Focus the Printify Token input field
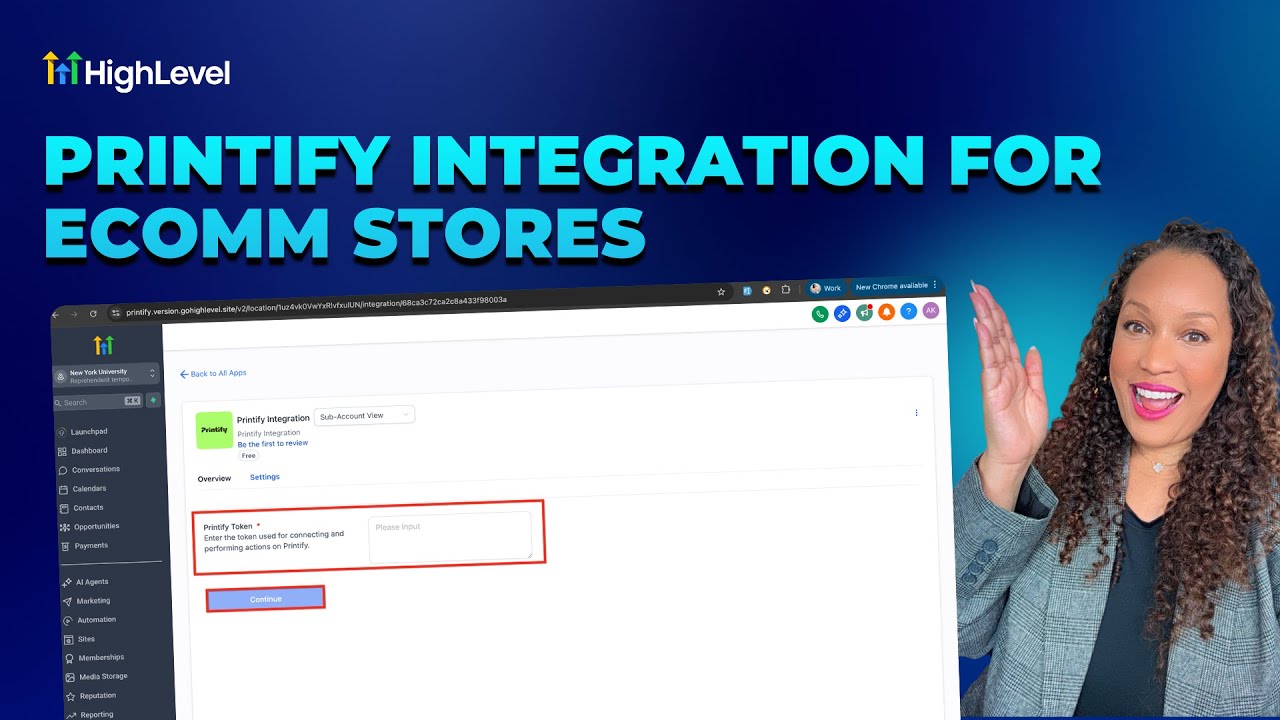The height and width of the screenshot is (720, 1280). pos(450,537)
